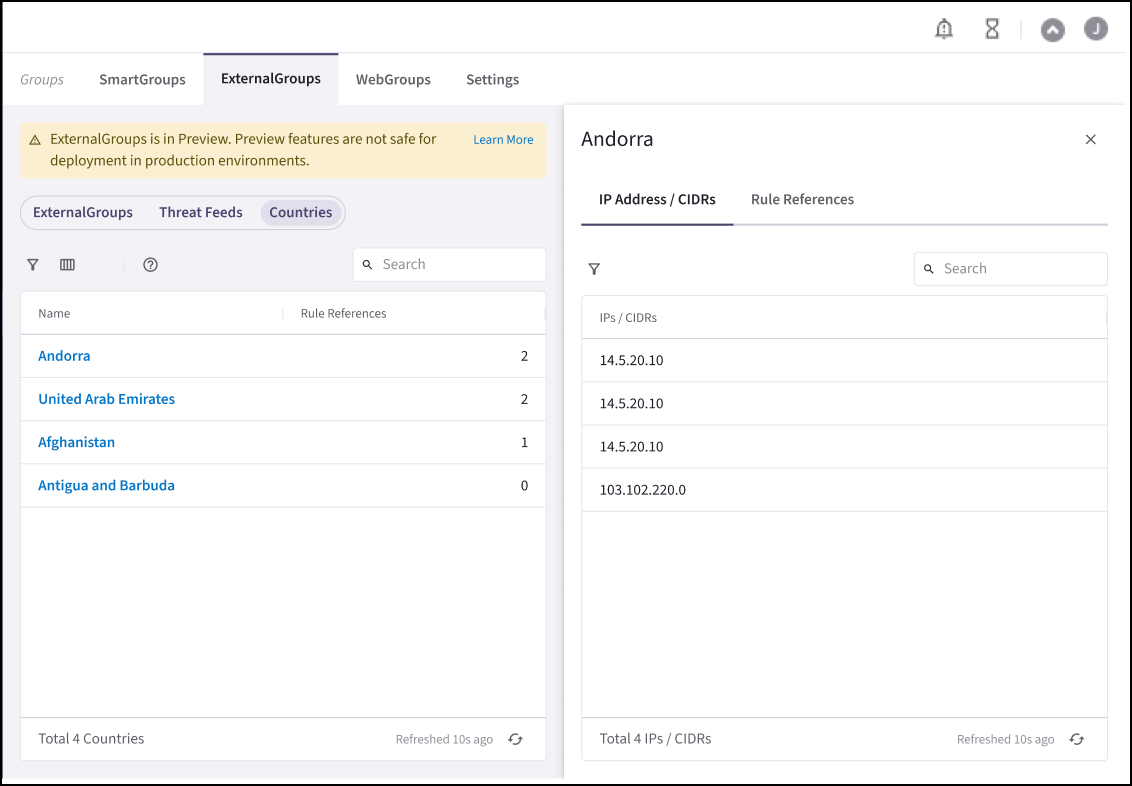Screen dimensions: 1132x786
Task: Select the ExternalGroups pill toggle
Action: 83,212
